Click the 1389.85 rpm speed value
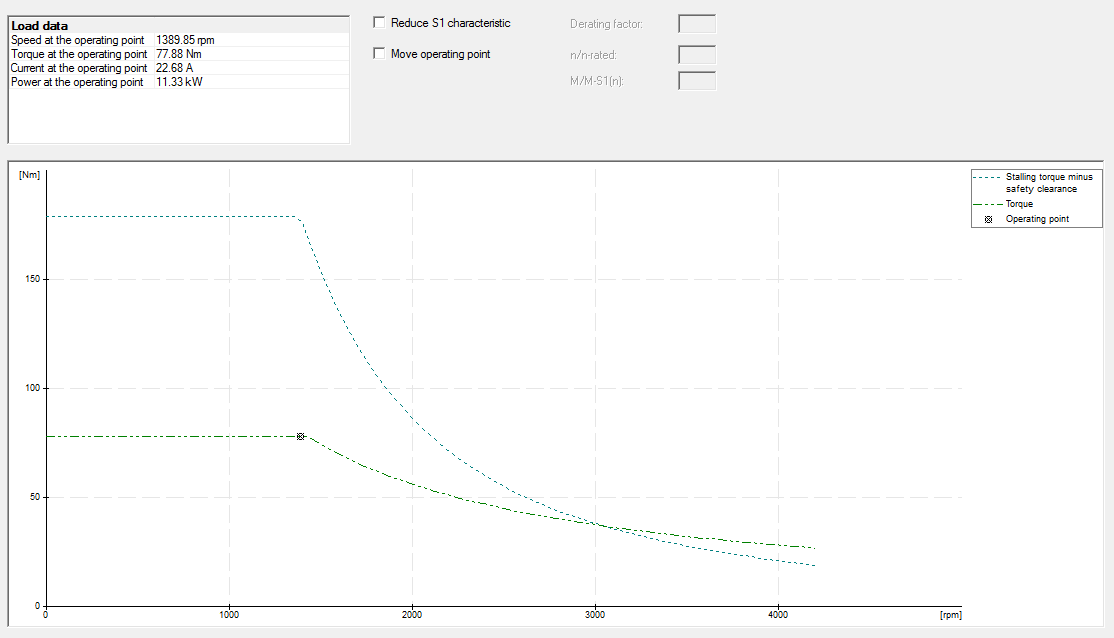Viewport: 1114px width, 638px height. (x=185, y=40)
